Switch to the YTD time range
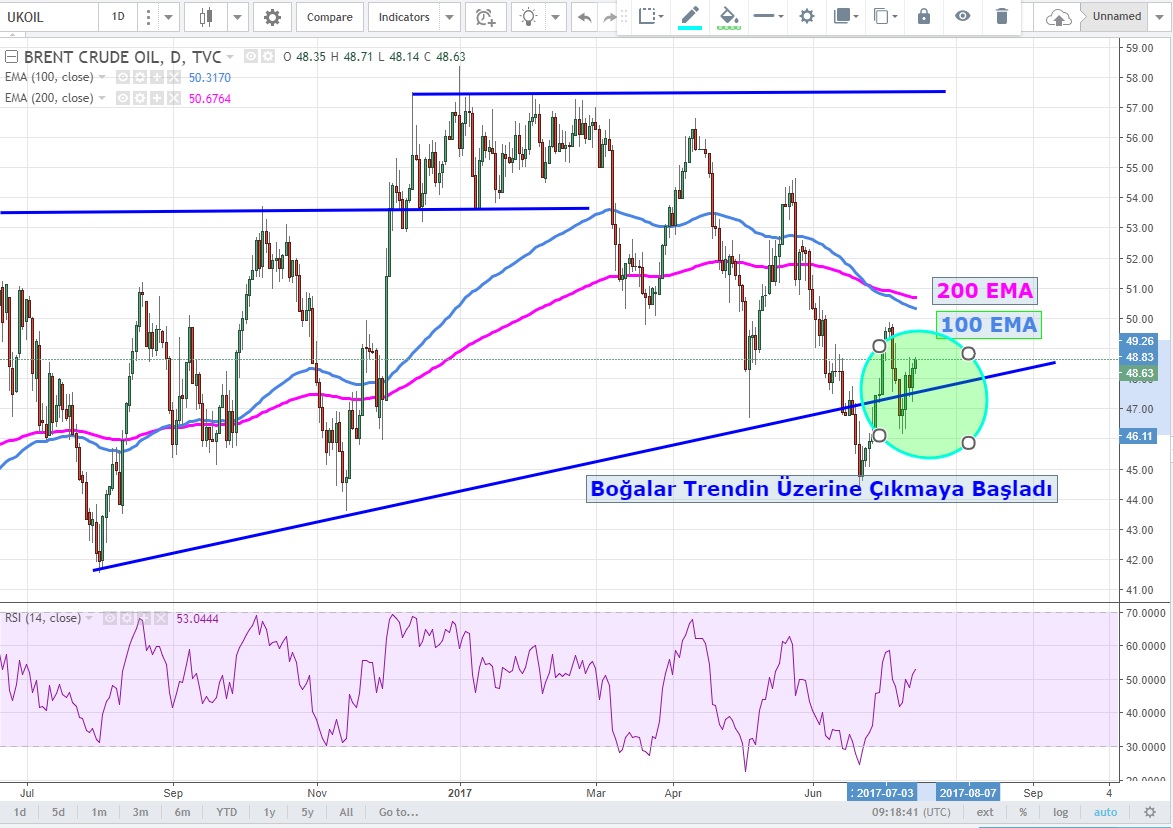 coord(227,812)
